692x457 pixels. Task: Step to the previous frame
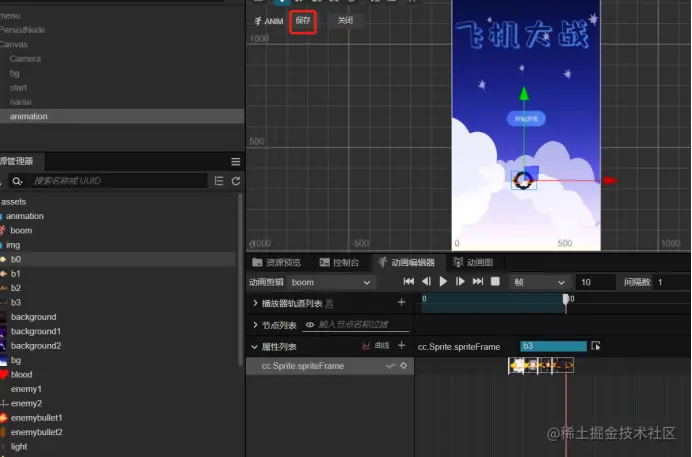[x=426, y=281]
